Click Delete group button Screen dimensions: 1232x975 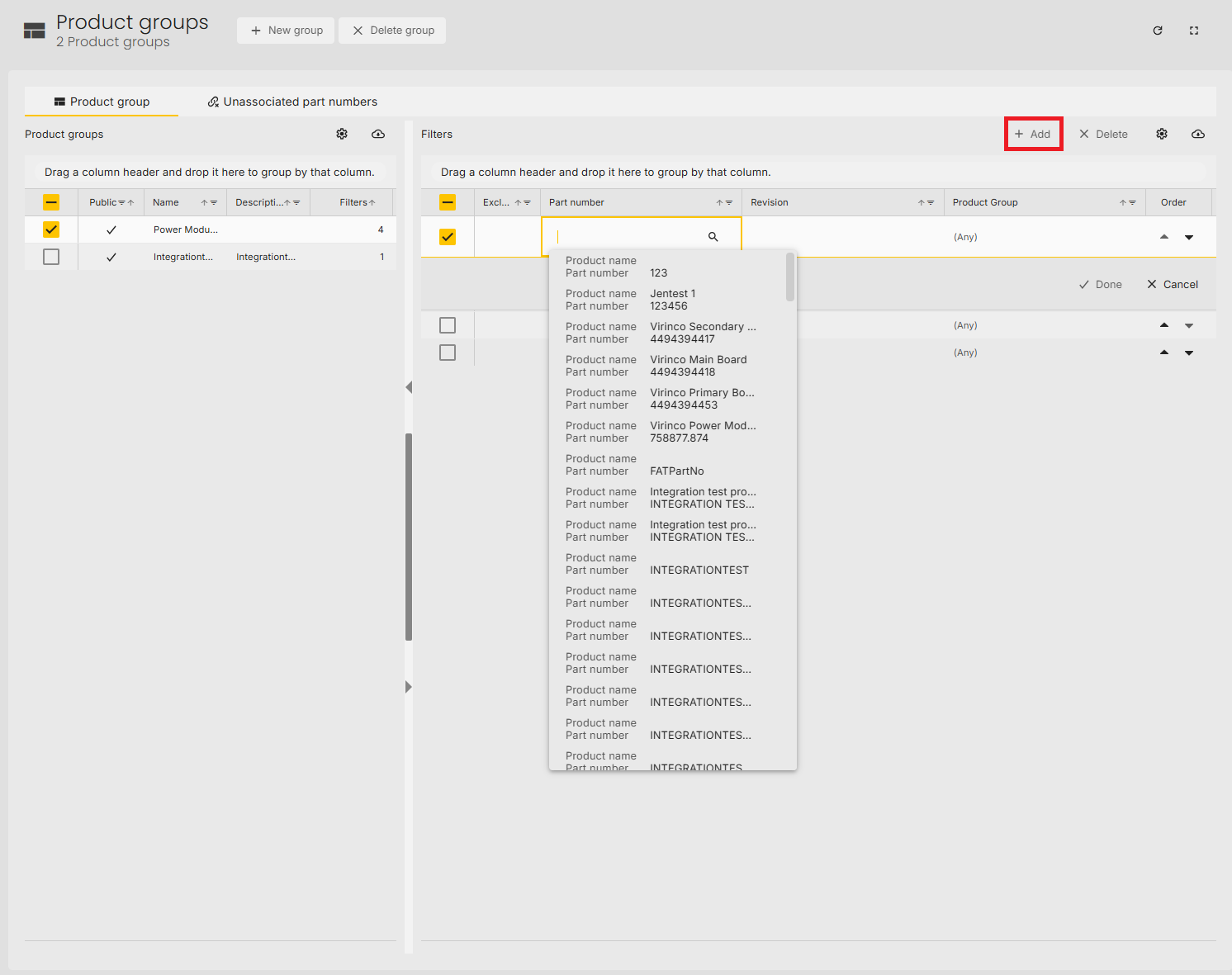point(392,31)
